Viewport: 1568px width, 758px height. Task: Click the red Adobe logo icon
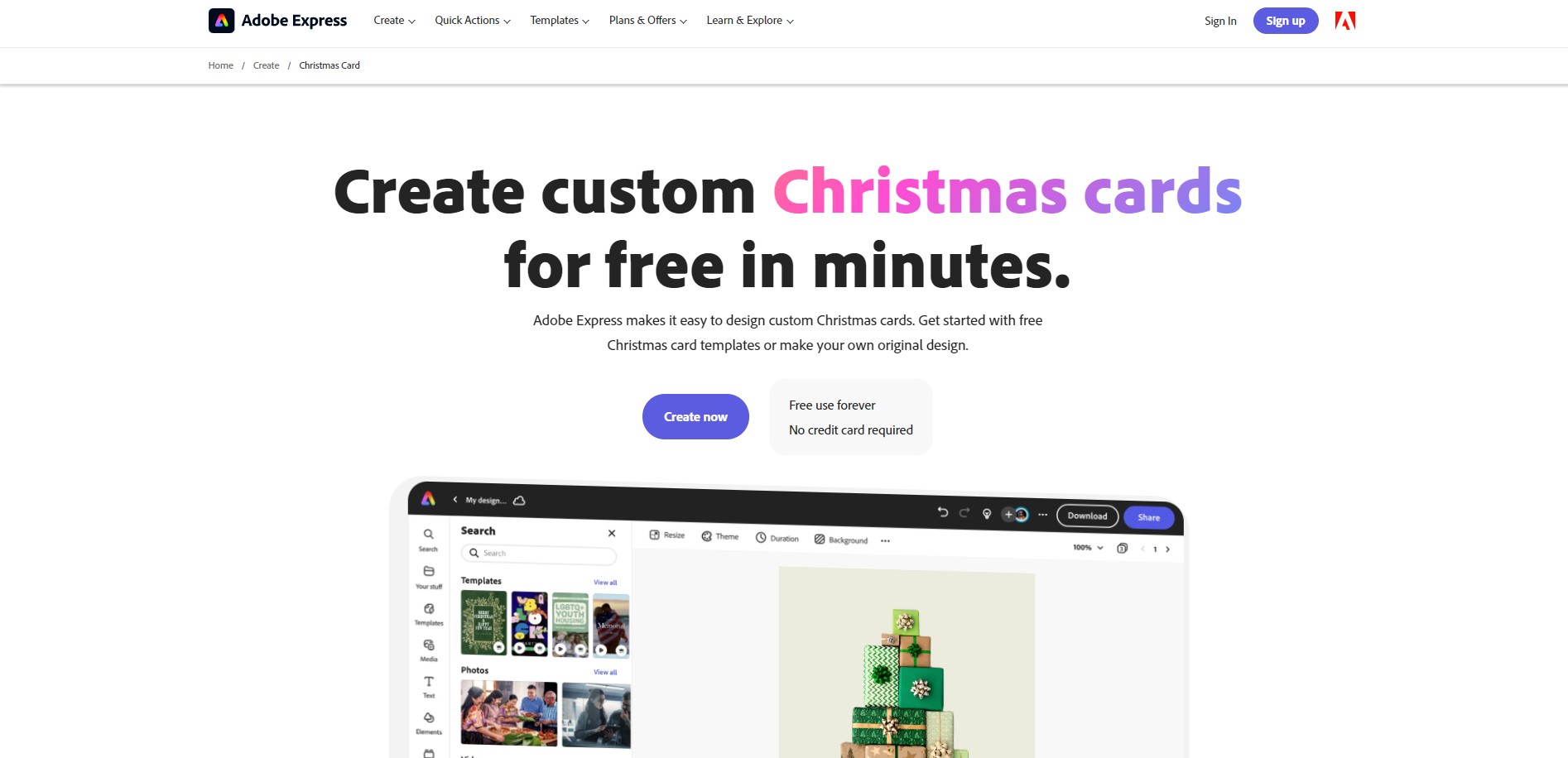1345,21
